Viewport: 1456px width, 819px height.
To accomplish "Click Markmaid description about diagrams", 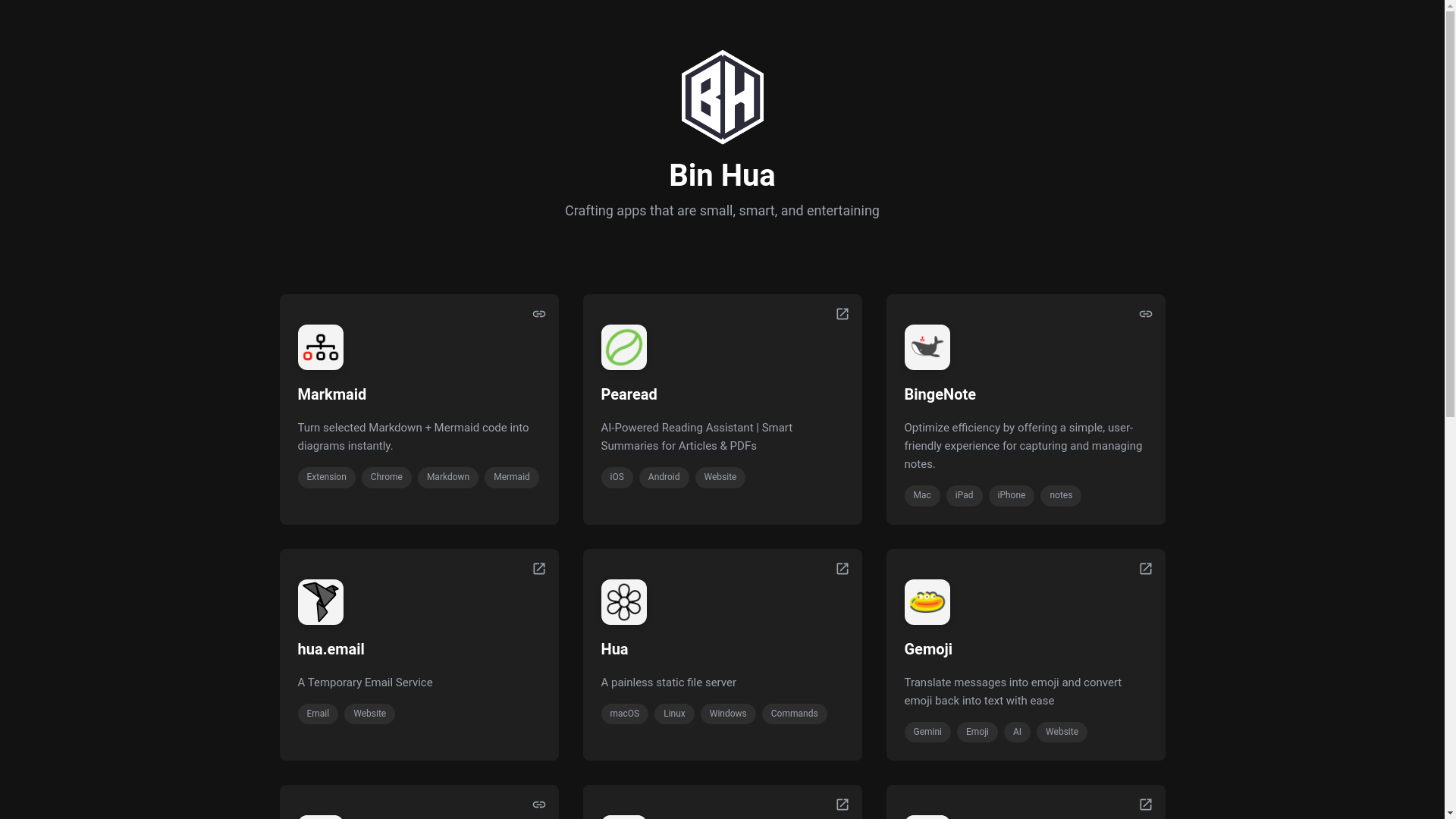I will (x=413, y=437).
